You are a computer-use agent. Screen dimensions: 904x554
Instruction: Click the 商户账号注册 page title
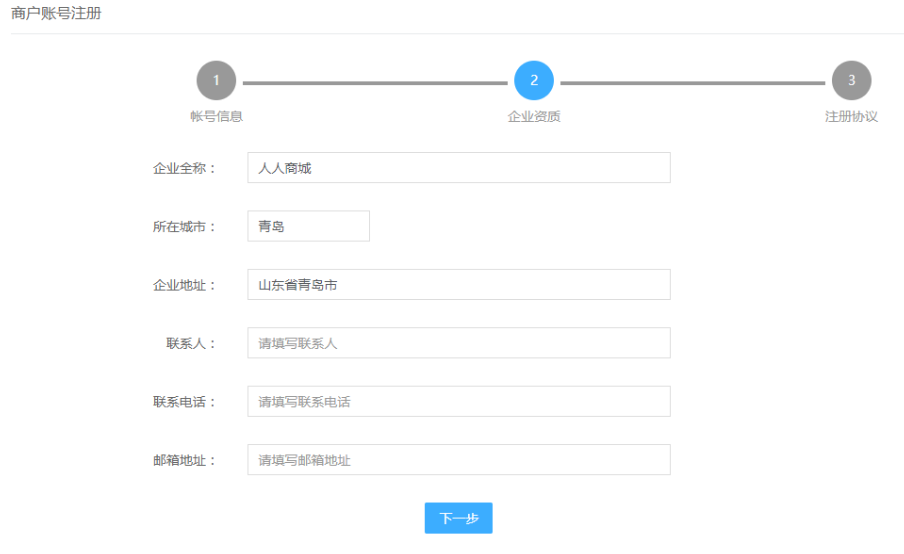click(x=56, y=13)
